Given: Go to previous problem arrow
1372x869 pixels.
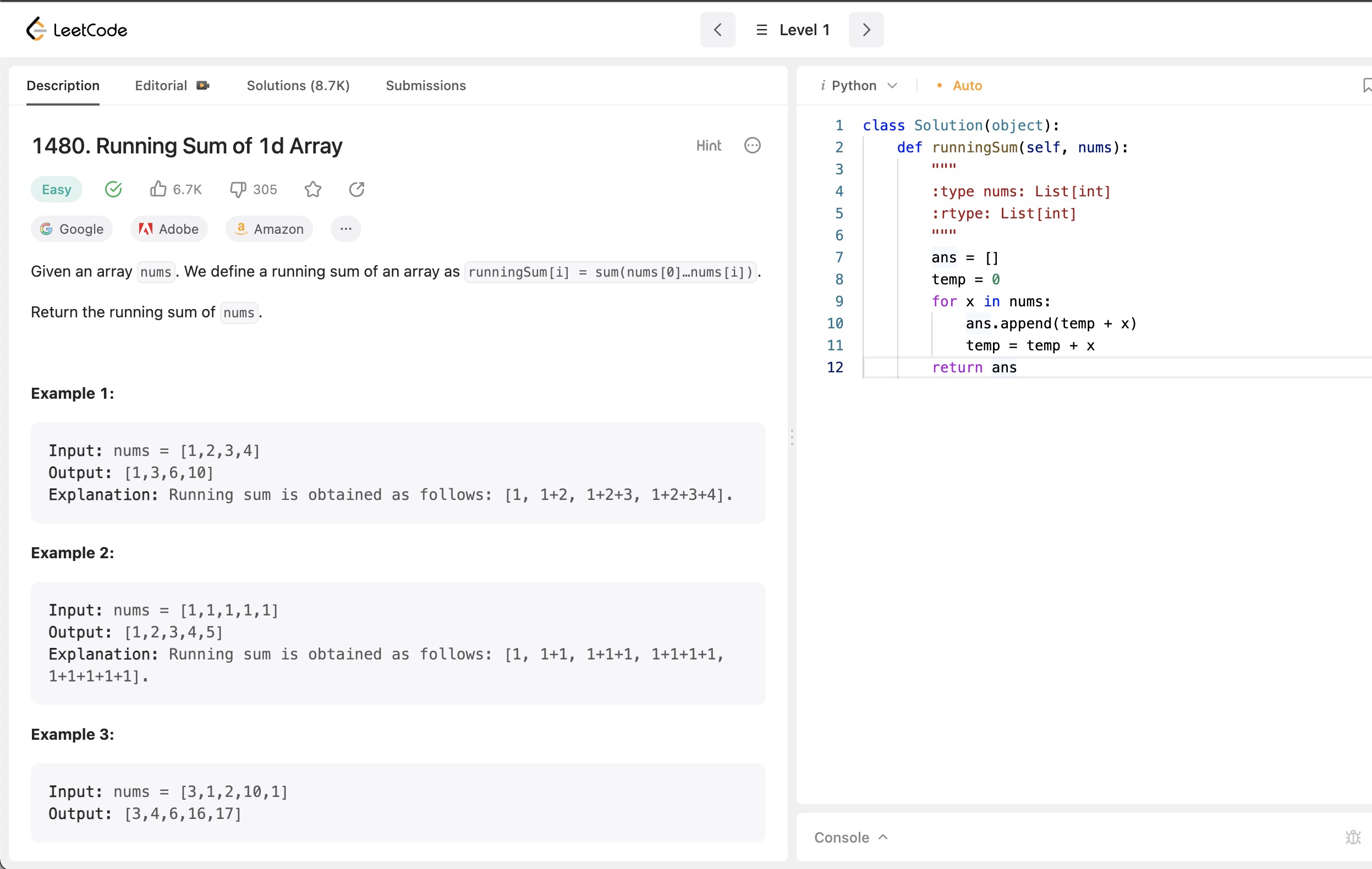Looking at the screenshot, I should coord(717,30).
